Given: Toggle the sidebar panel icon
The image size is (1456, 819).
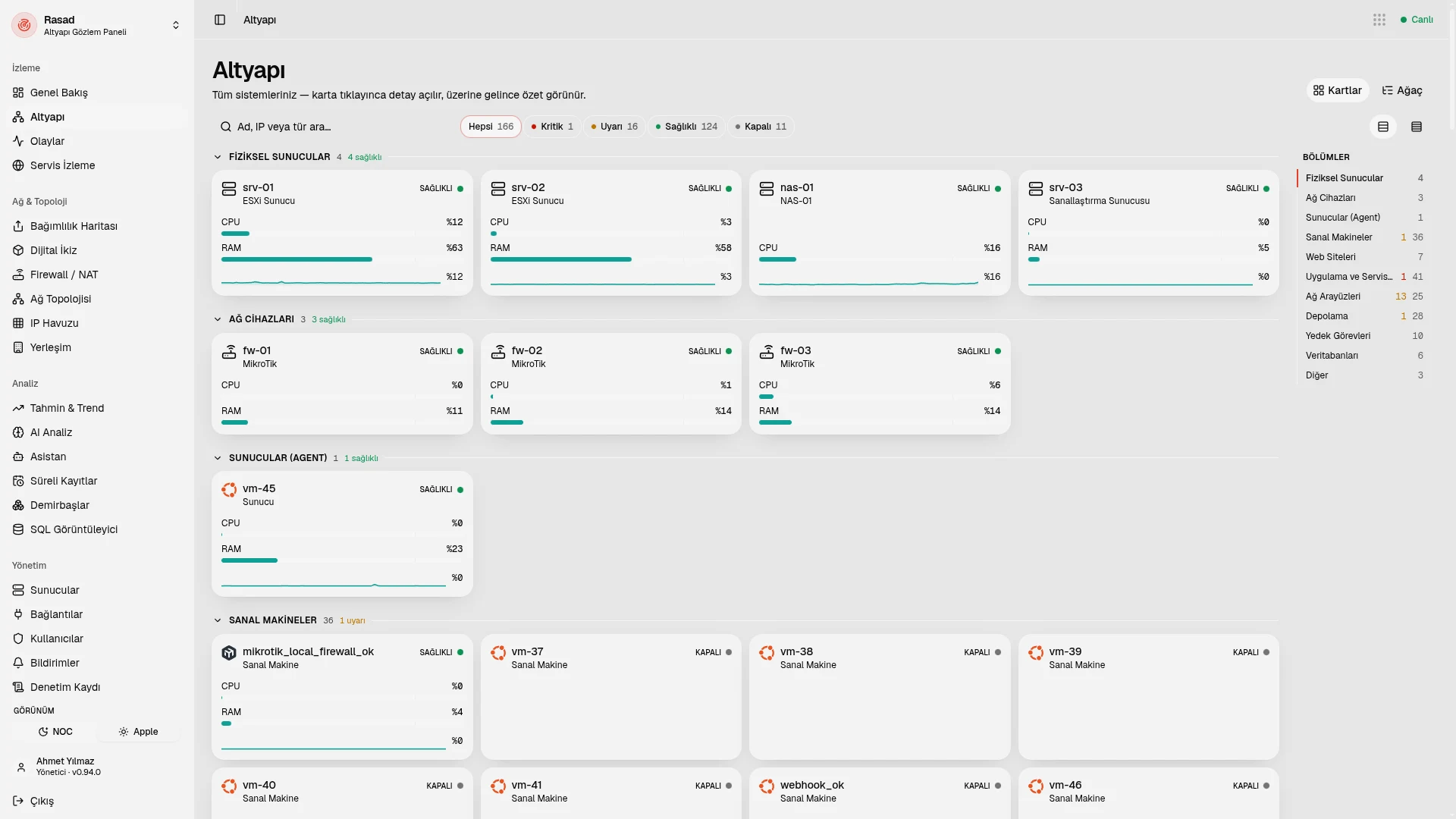Looking at the screenshot, I should (x=220, y=20).
